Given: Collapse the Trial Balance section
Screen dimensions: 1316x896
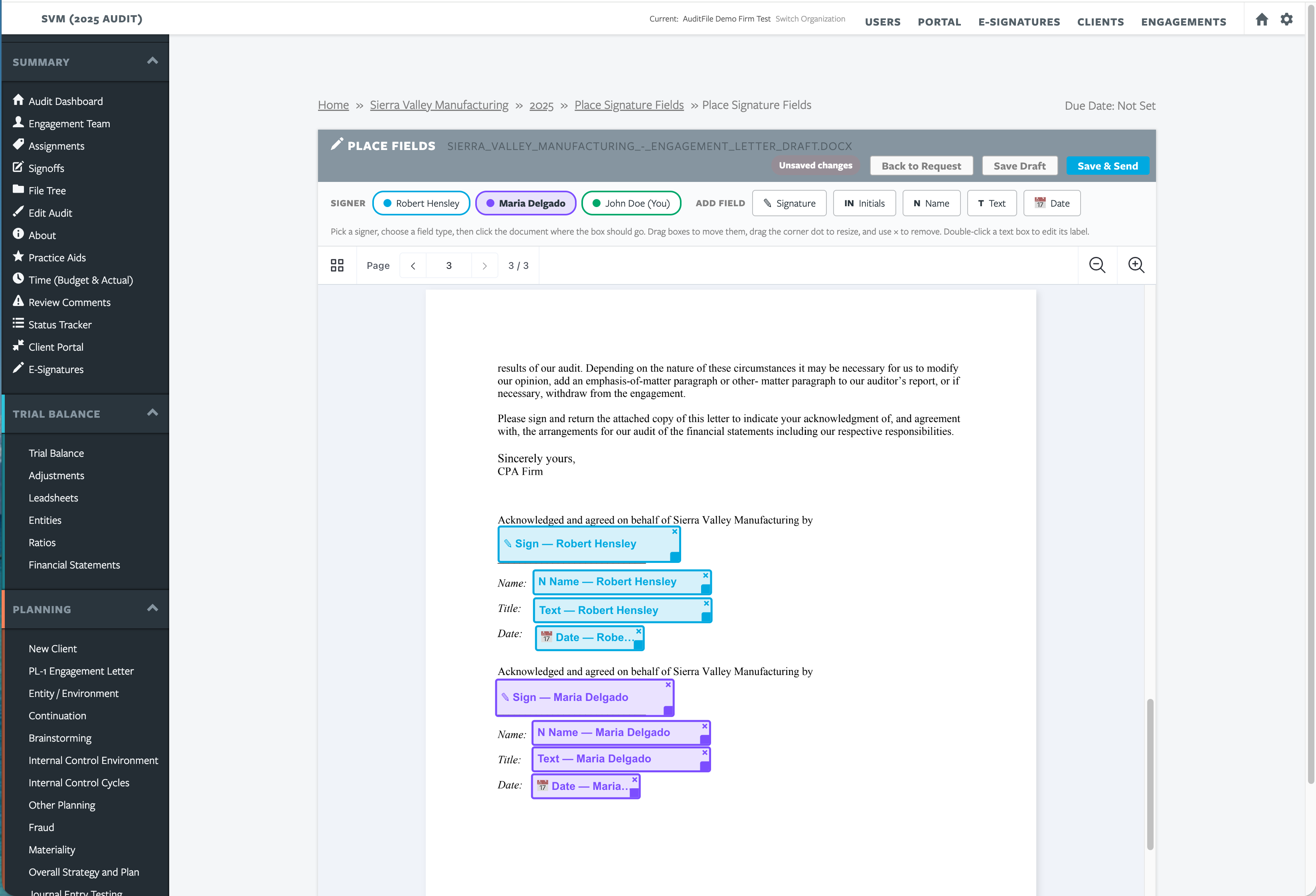Looking at the screenshot, I should 152,412.
